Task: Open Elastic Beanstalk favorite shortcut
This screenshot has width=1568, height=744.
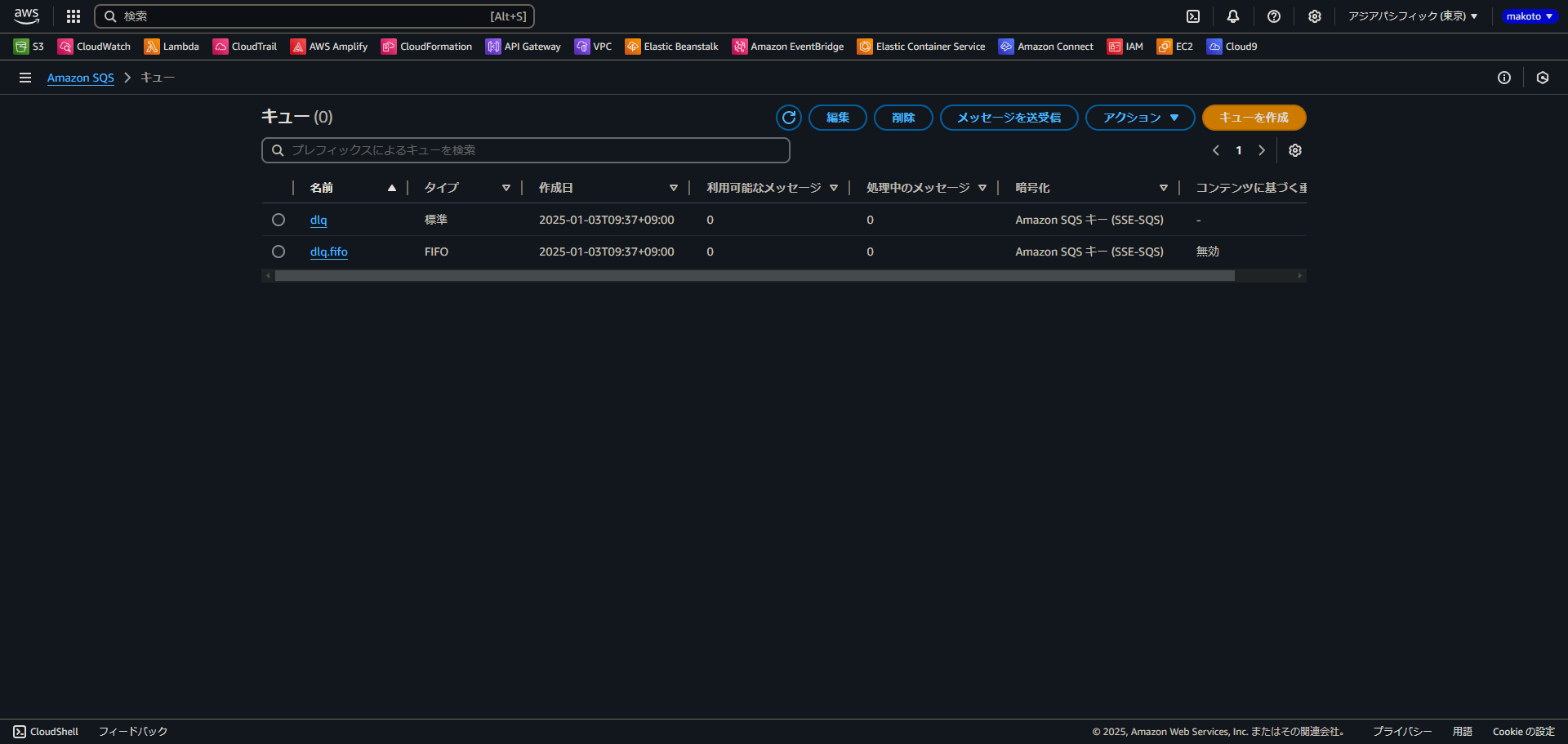Action: point(672,47)
